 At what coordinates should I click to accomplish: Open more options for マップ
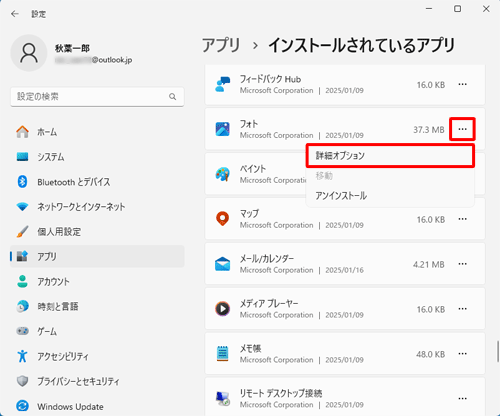[462, 219]
